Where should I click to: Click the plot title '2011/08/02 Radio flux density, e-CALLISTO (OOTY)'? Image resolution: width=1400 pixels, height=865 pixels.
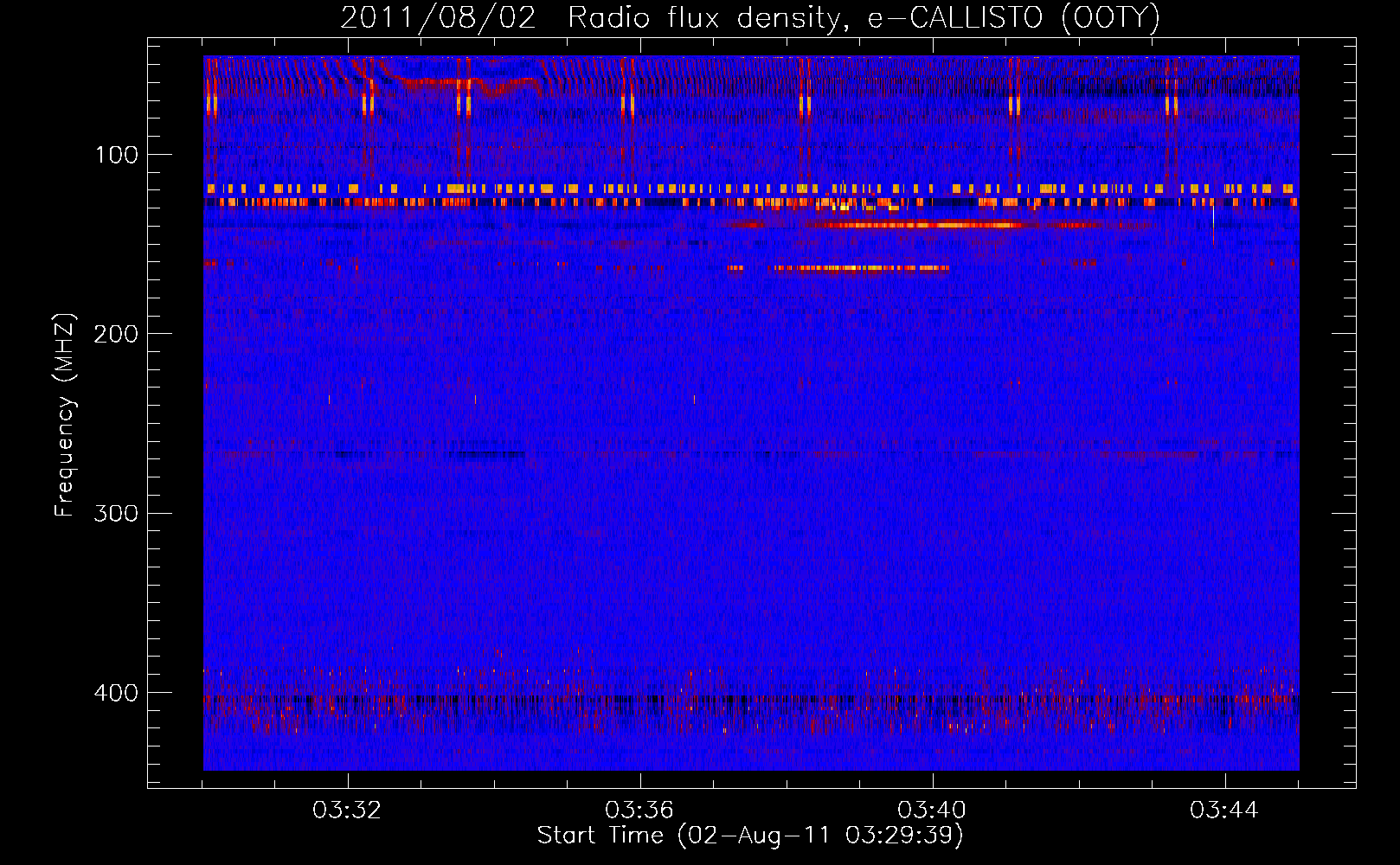coord(749,18)
